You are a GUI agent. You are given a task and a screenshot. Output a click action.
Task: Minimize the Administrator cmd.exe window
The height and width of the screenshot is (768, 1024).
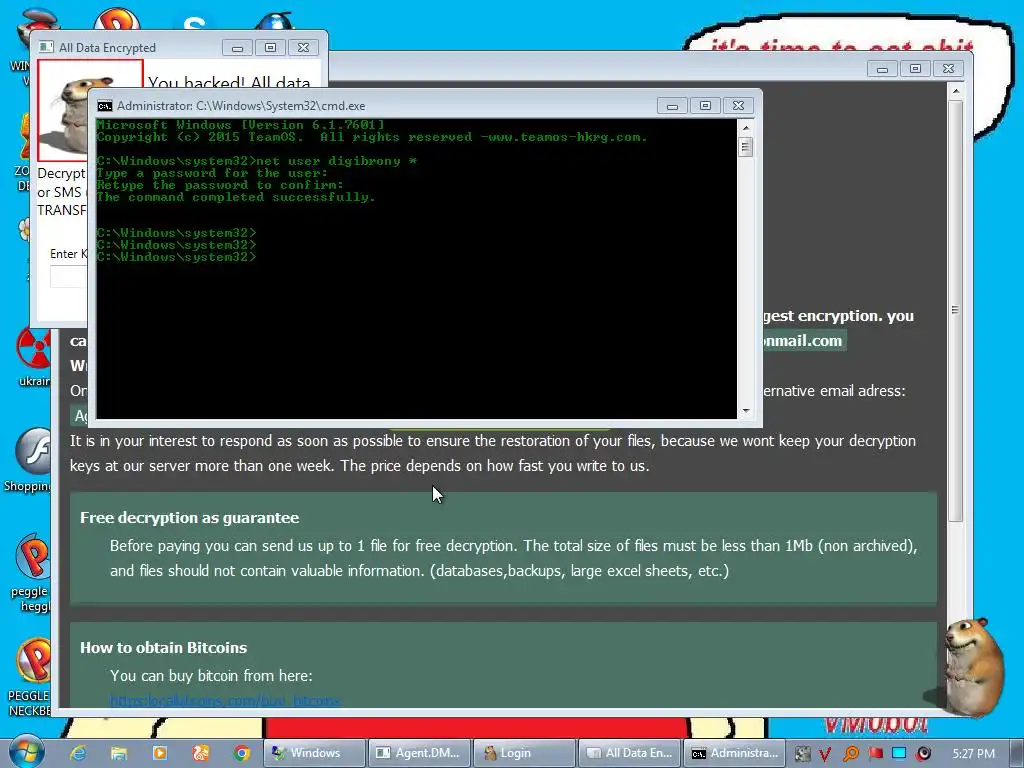(672, 105)
